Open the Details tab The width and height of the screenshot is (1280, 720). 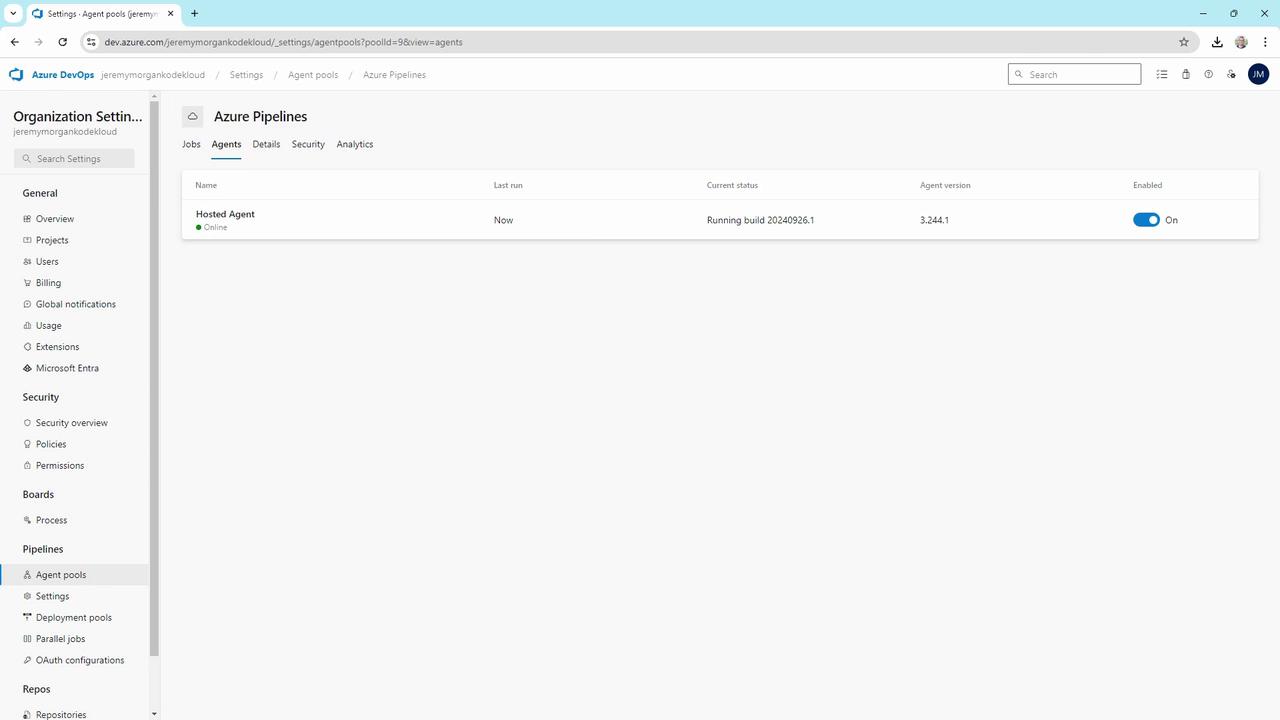tap(266, 144)
